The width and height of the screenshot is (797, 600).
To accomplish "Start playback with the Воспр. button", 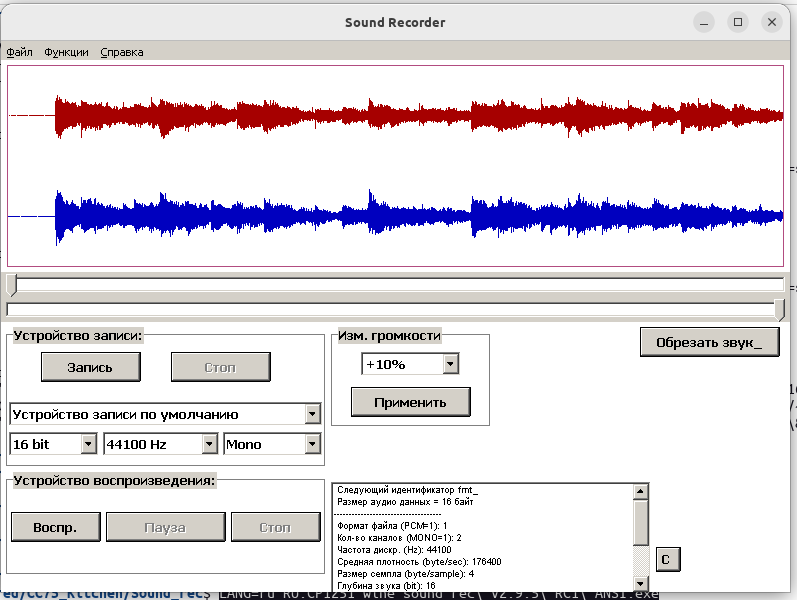I will [55, 527].
